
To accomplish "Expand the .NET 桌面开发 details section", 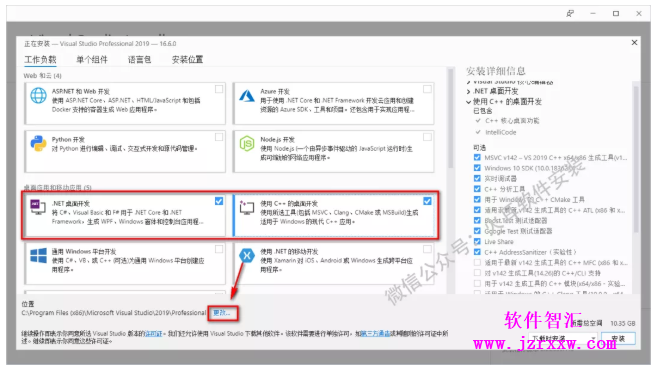I will (x=469, y=91).
